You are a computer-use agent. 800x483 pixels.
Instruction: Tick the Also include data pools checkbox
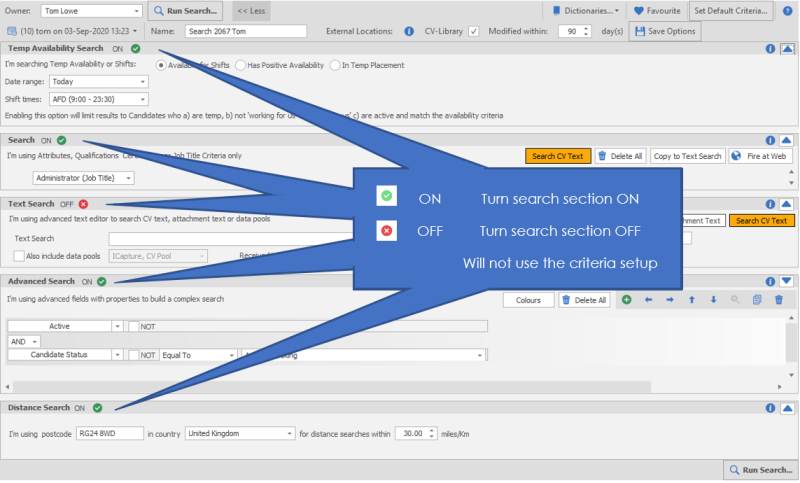point(19,256)
